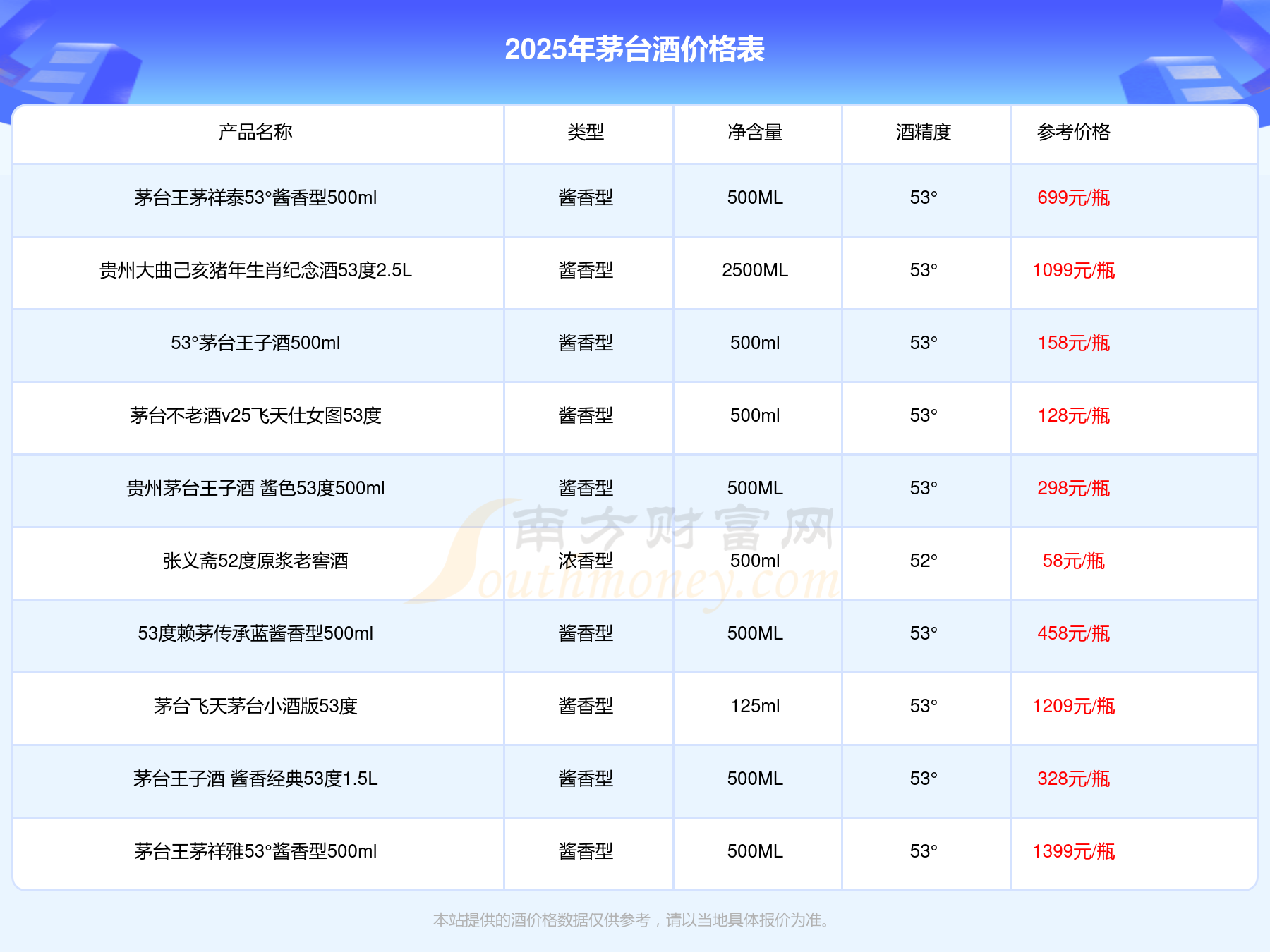
Task: Click the title 2025年茅台酒价格表
Action: [x=634, y=49]
